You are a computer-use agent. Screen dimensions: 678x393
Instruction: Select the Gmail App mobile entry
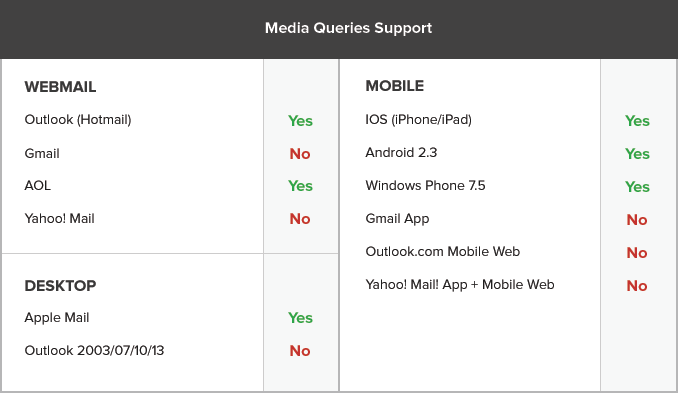[x=397, y=219]
